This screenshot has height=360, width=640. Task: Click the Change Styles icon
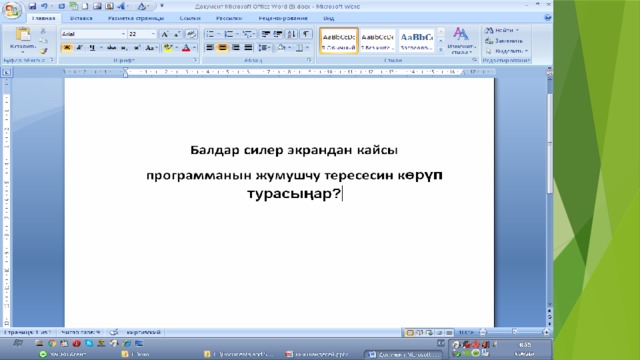(x=461, y=40)
